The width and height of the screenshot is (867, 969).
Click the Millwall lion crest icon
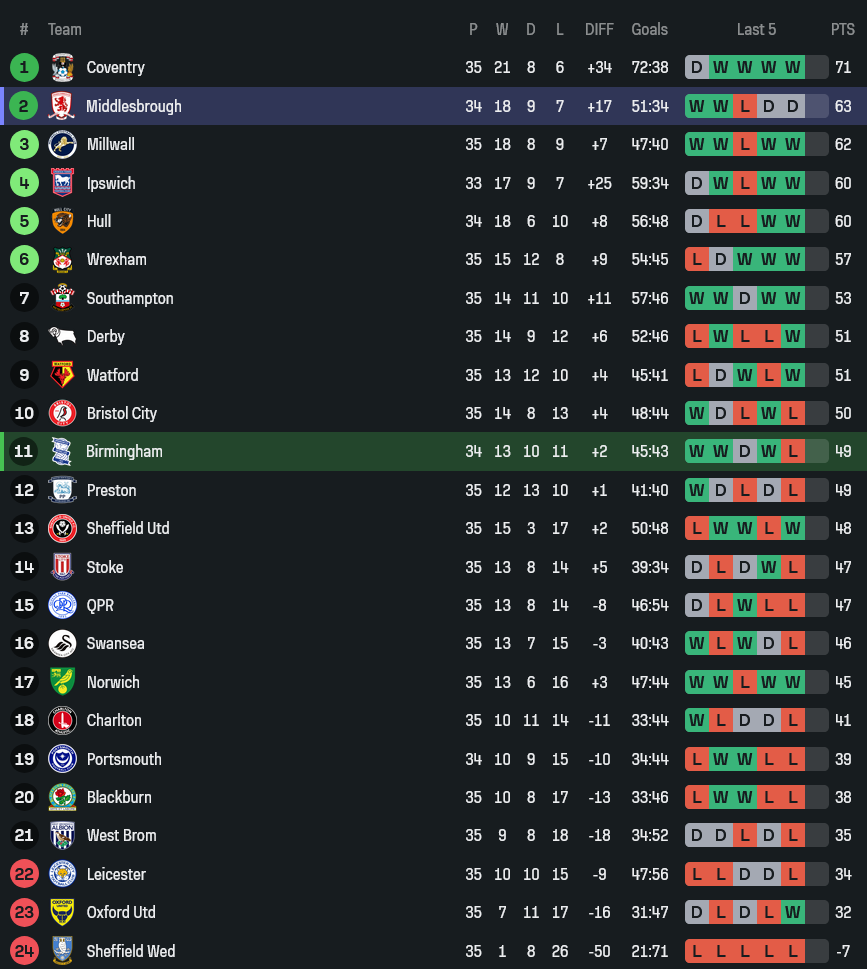(62, 144)
